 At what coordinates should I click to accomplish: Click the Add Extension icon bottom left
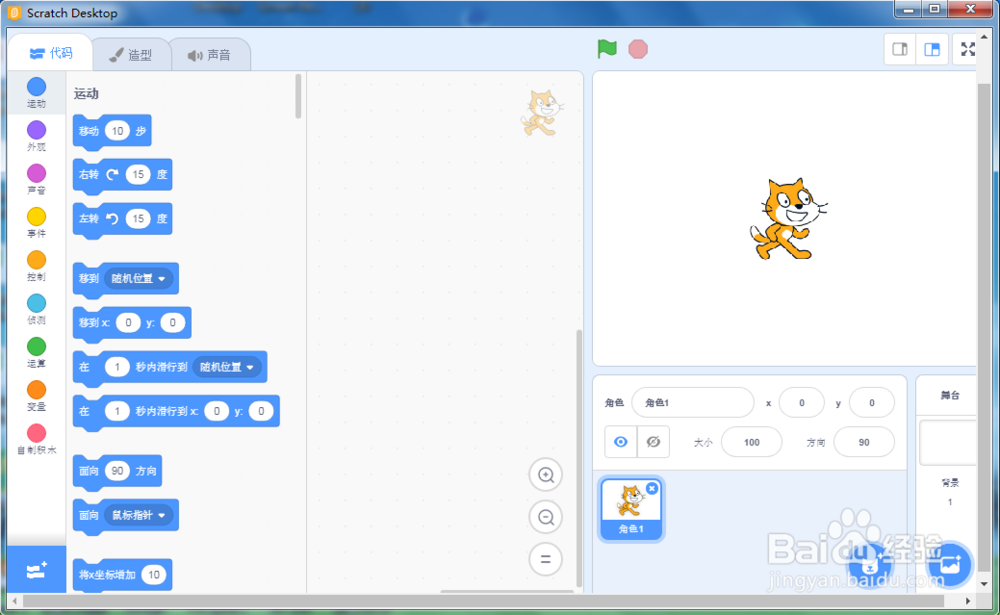(36, 570)
